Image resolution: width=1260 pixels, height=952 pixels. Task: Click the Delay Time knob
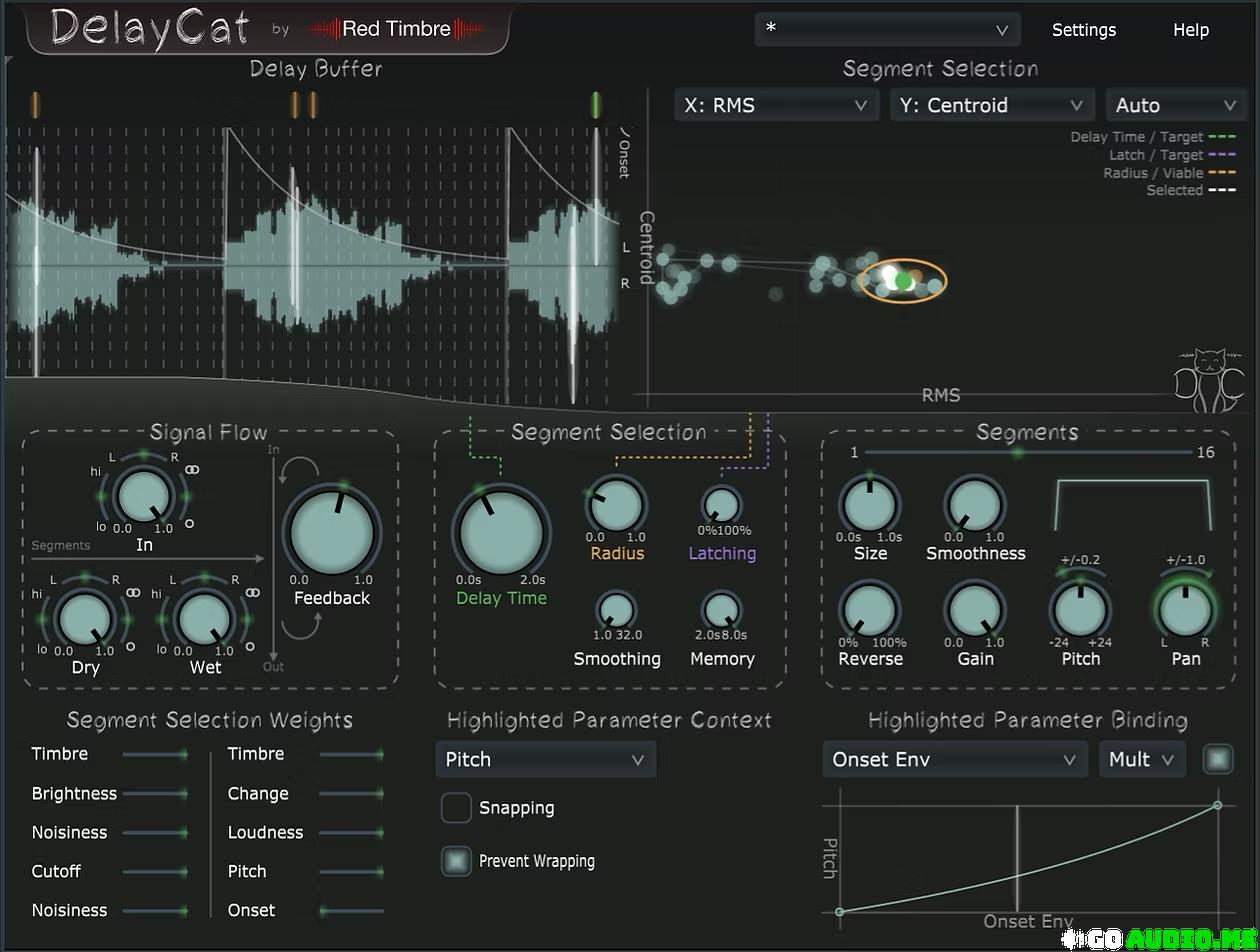tap(501, 534)
